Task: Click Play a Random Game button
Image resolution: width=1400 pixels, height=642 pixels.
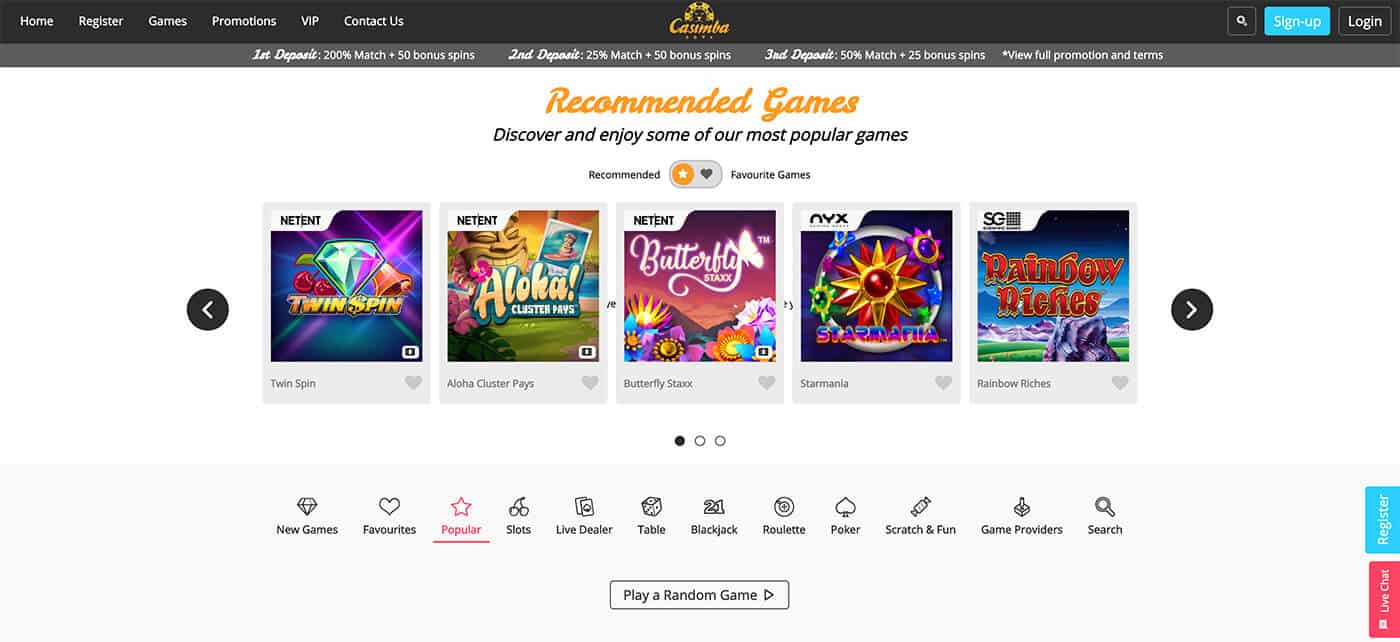Action: (699, 595)
